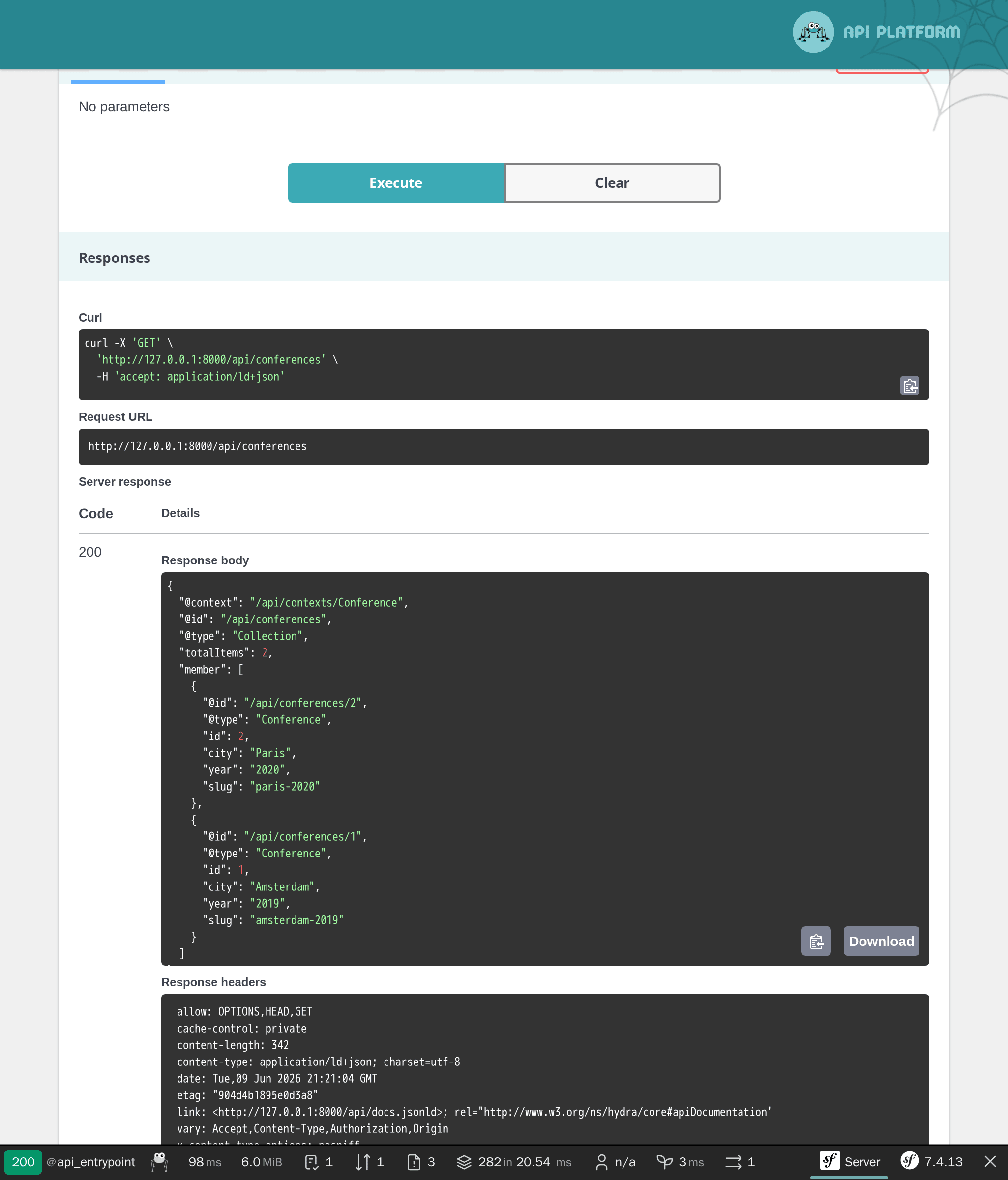Click the "No parameters" text

pyautogui.click(x=123, y=107)
